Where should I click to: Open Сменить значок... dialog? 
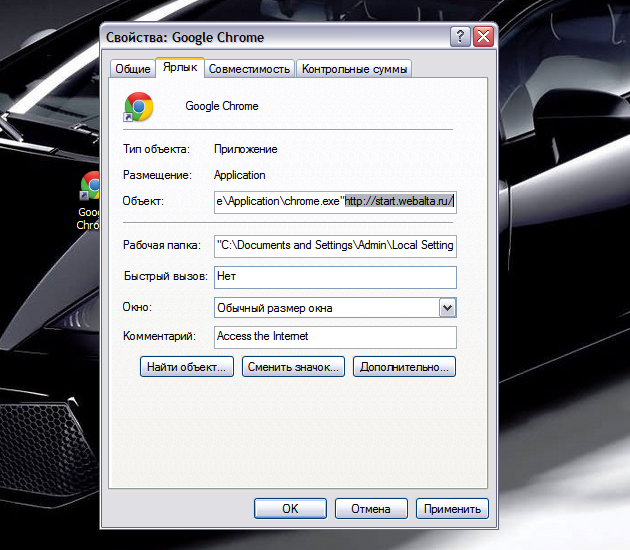[293, 366]
